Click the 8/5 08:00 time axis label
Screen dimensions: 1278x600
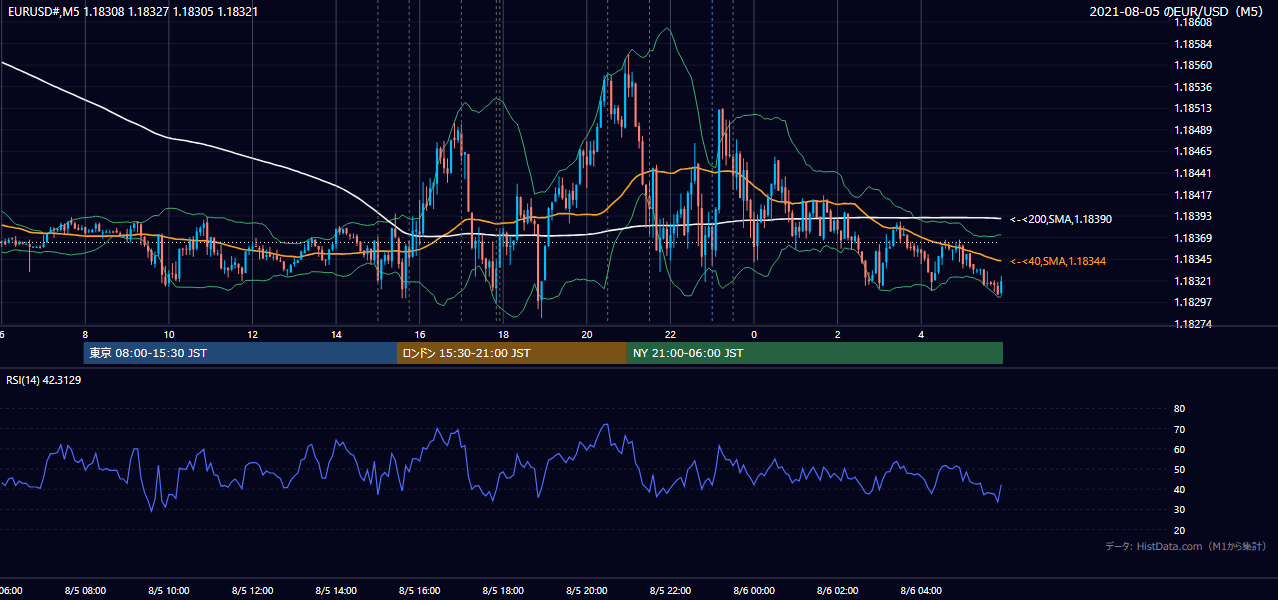click(x=84, y=591)
